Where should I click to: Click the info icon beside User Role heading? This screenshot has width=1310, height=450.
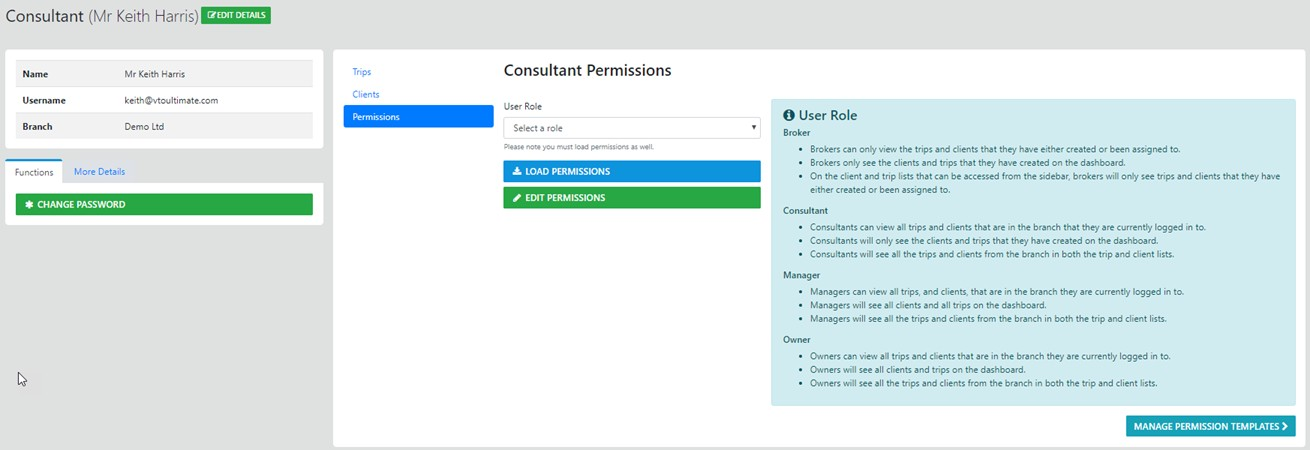point(789,115)
